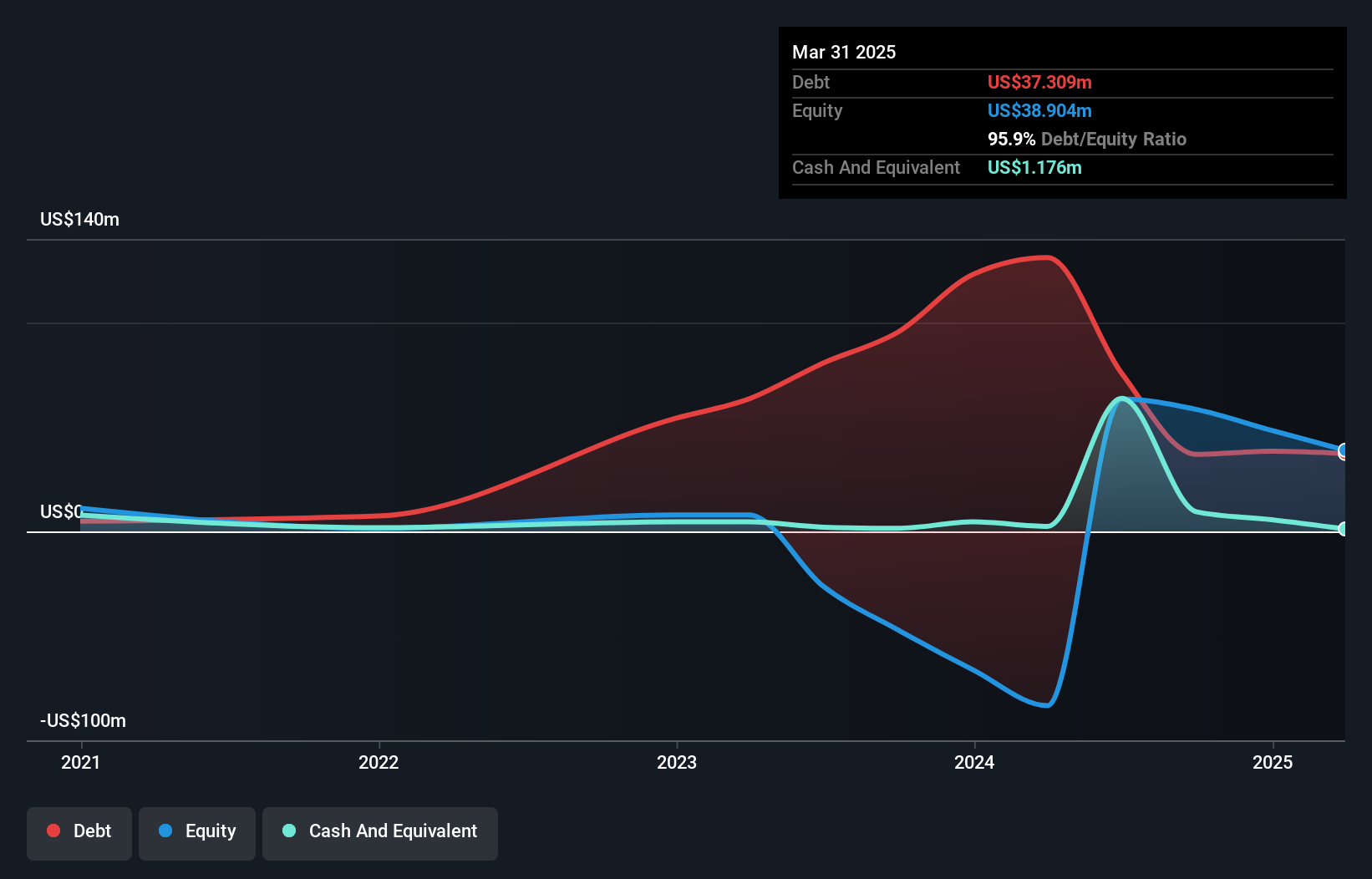Click the Debt row label in tooltip
Viewport: 1372px width, 879px height.
(x=810, y=82)
